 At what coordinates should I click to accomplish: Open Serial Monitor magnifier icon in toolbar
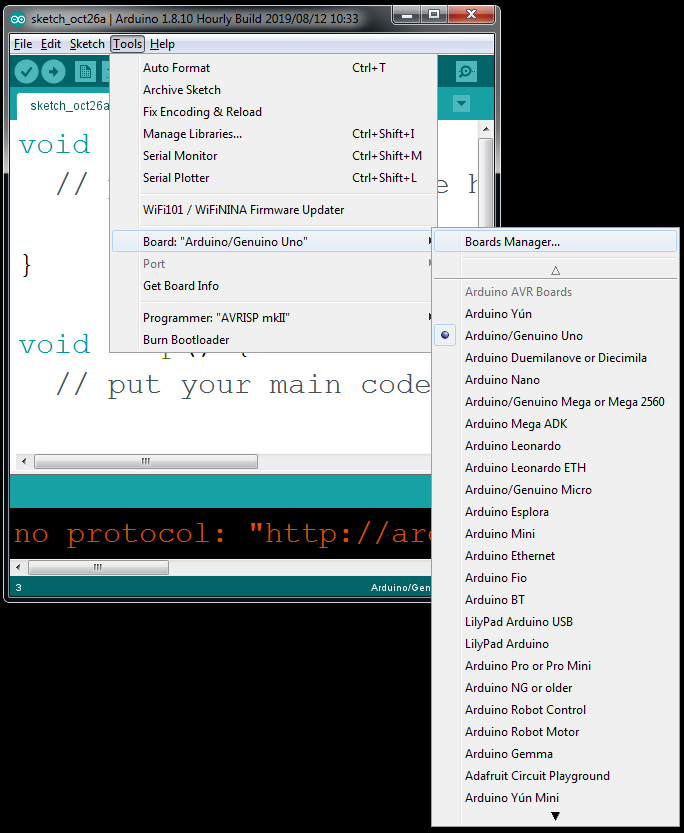coord(466,71)
